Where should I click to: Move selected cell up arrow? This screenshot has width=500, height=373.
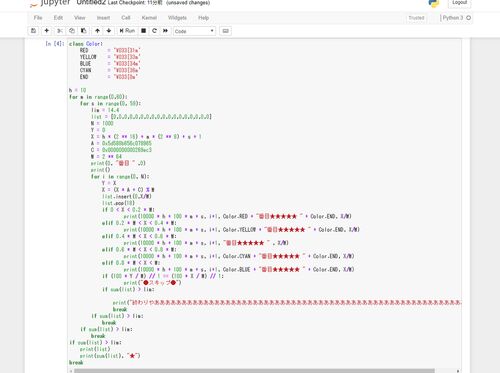(x=97, y=31)
